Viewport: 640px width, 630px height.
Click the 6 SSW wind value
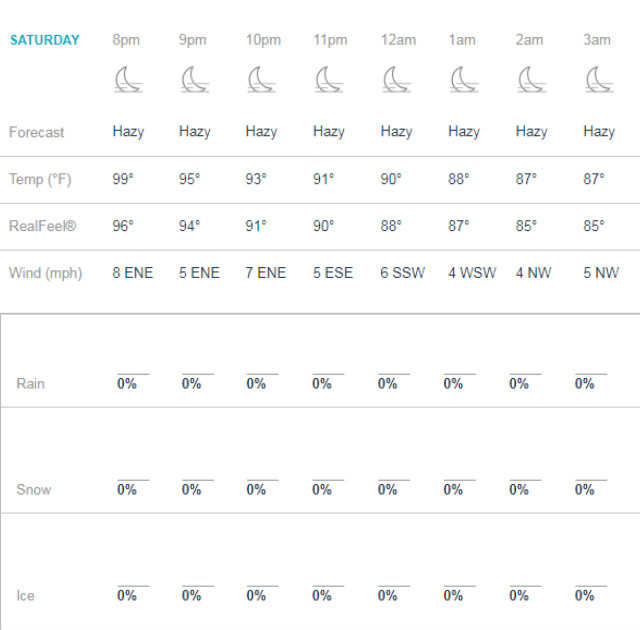402,273
